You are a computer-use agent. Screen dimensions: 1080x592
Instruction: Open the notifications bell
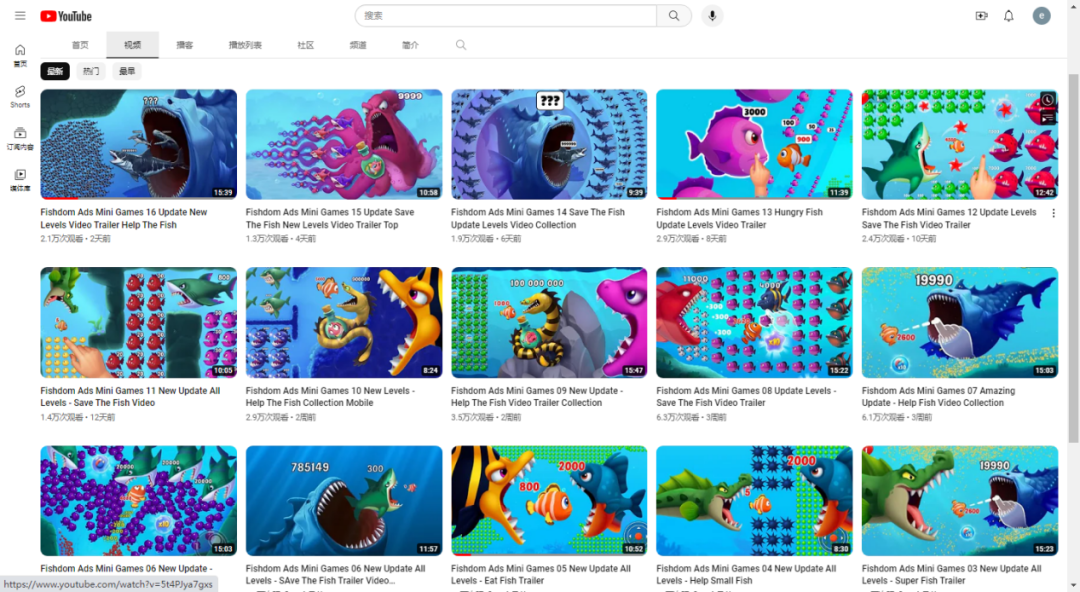click(x=1008, y=16)
